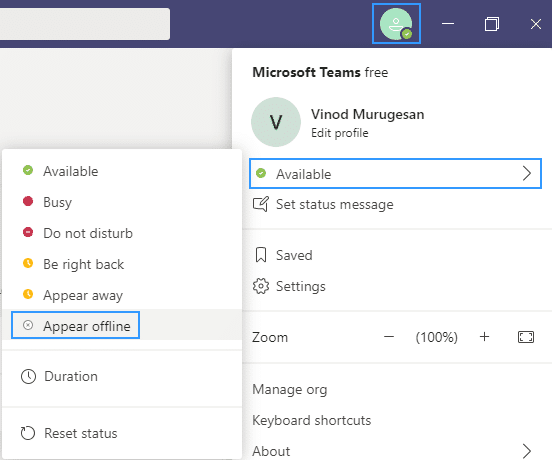The height and width of the screenshot is (460, 552).
Task: Click the 100% zoom reset value
Action: 437,337
